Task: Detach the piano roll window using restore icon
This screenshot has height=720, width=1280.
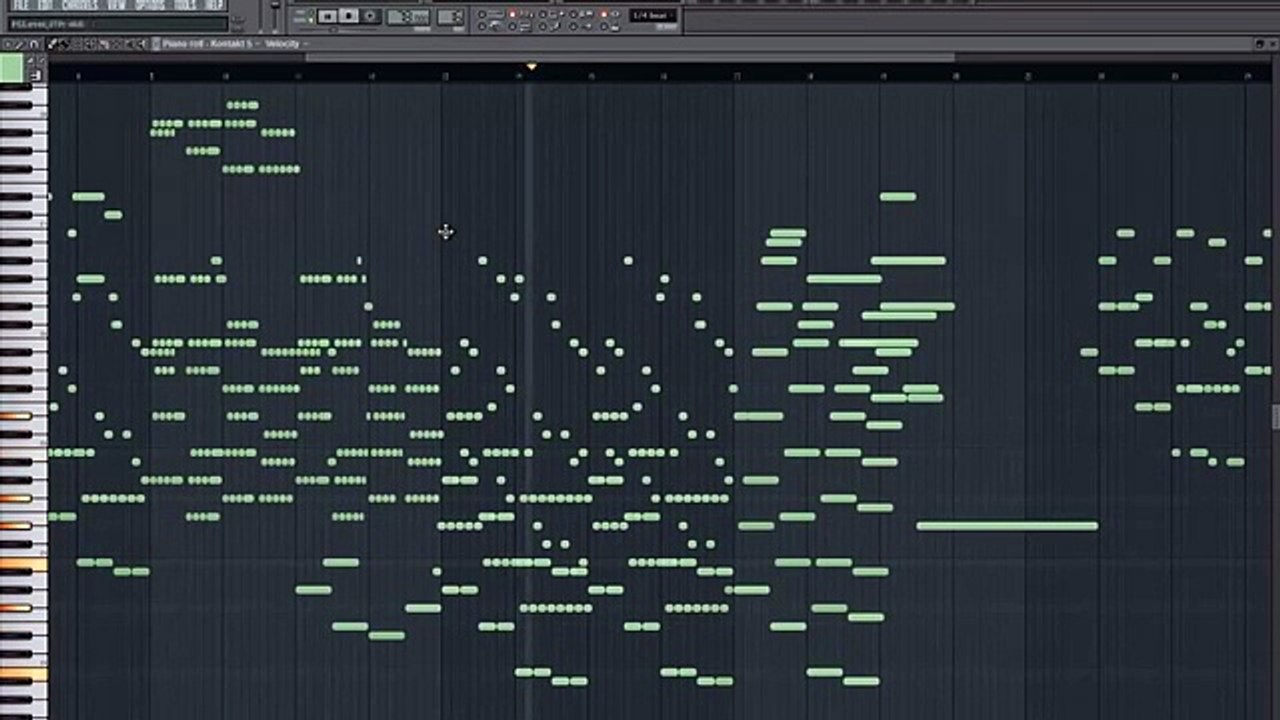Action: click(x=1260, y=44)
